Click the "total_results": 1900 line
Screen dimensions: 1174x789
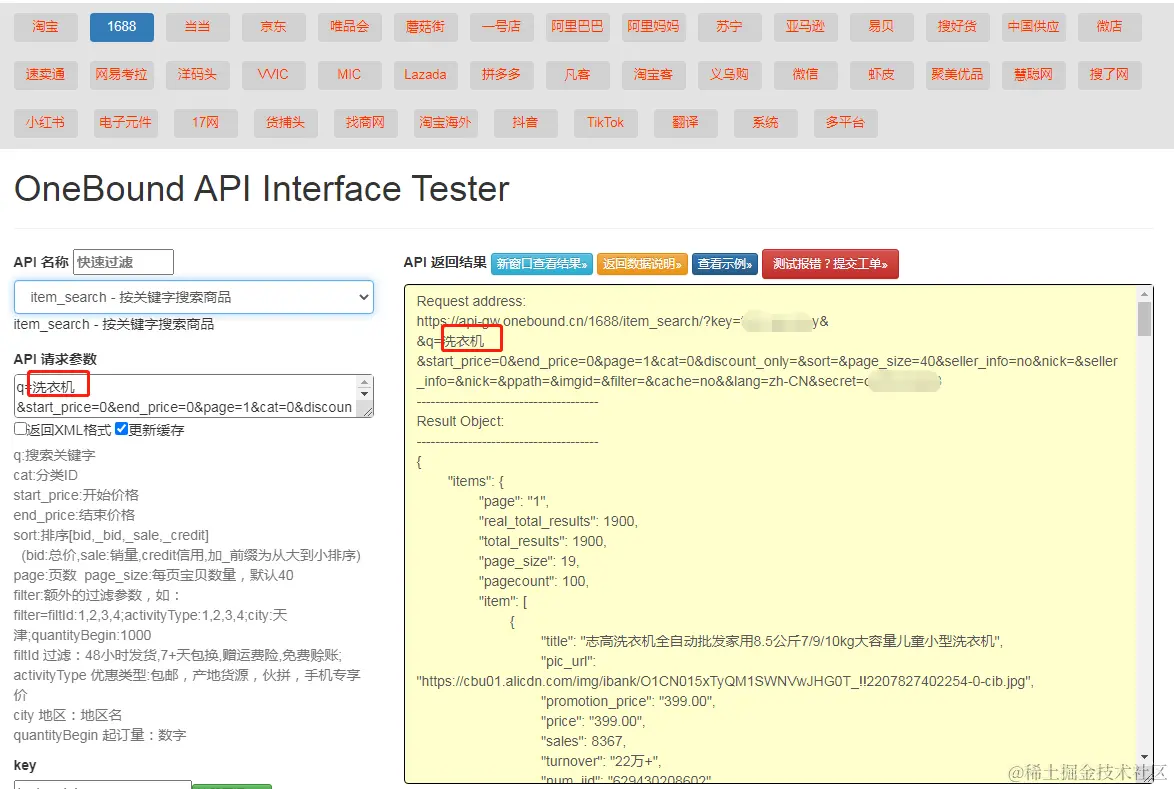542,541
